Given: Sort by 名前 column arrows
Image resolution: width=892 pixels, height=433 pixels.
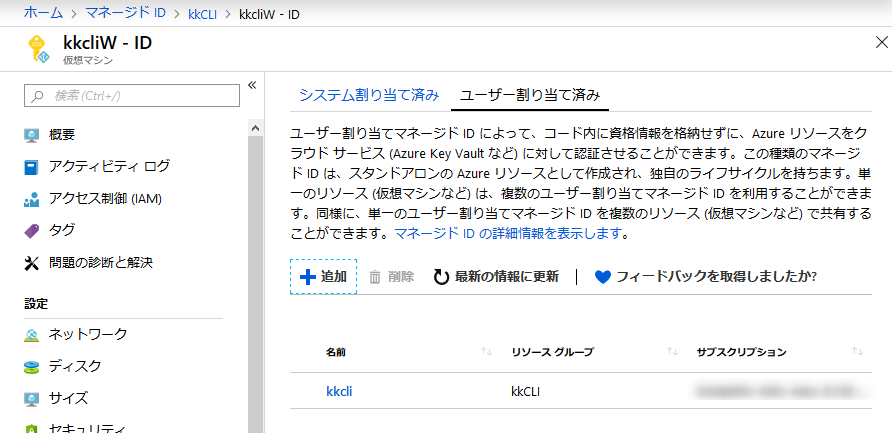Looking at the screenshot, I should pos(486,352).
